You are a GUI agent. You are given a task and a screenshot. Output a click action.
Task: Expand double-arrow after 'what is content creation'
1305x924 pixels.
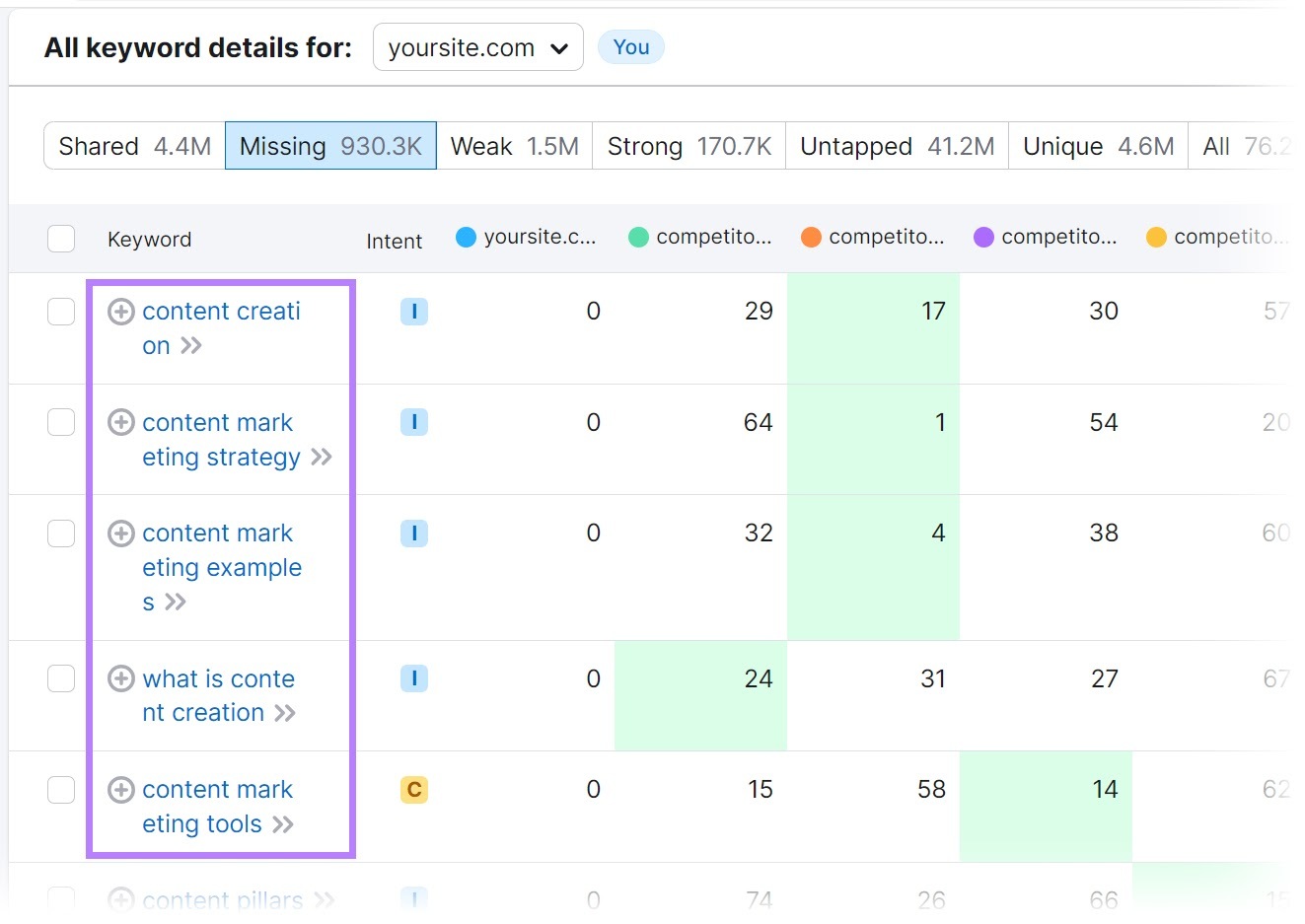[285, 713]
